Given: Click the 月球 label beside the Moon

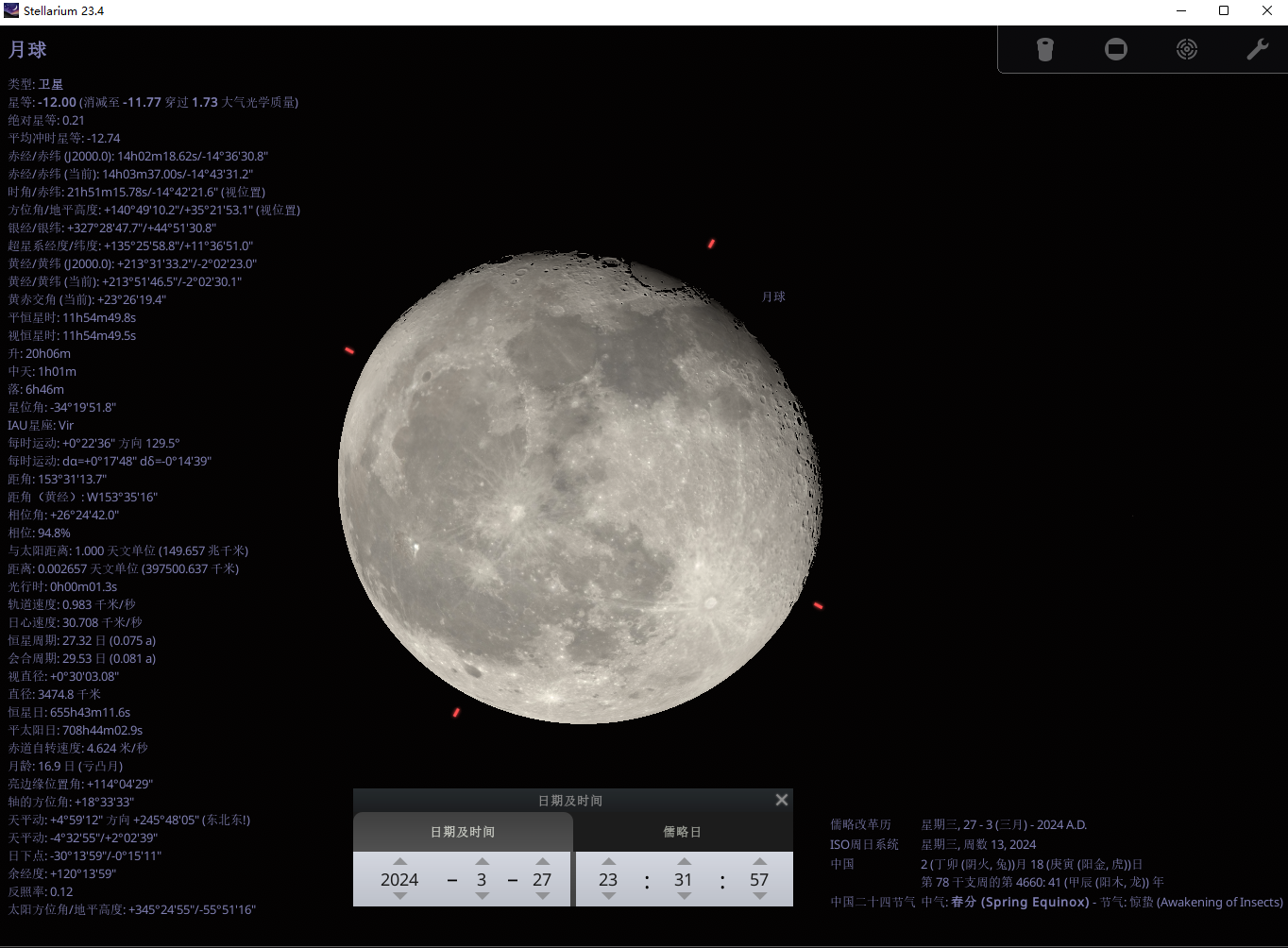Looking at the screenshot, I should point(773,296).
